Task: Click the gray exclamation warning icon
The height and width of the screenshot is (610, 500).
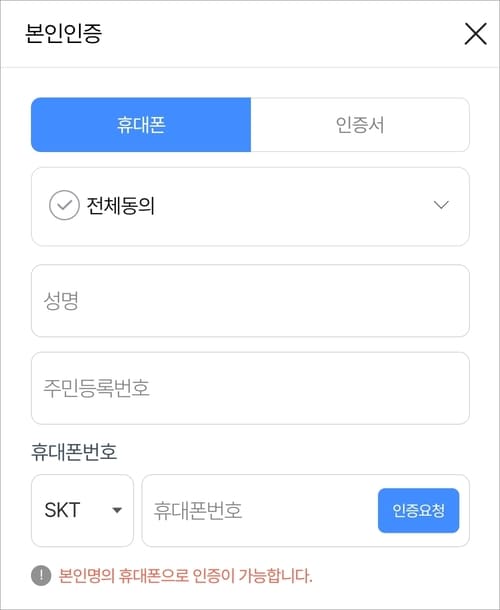Action: point(41,575)
